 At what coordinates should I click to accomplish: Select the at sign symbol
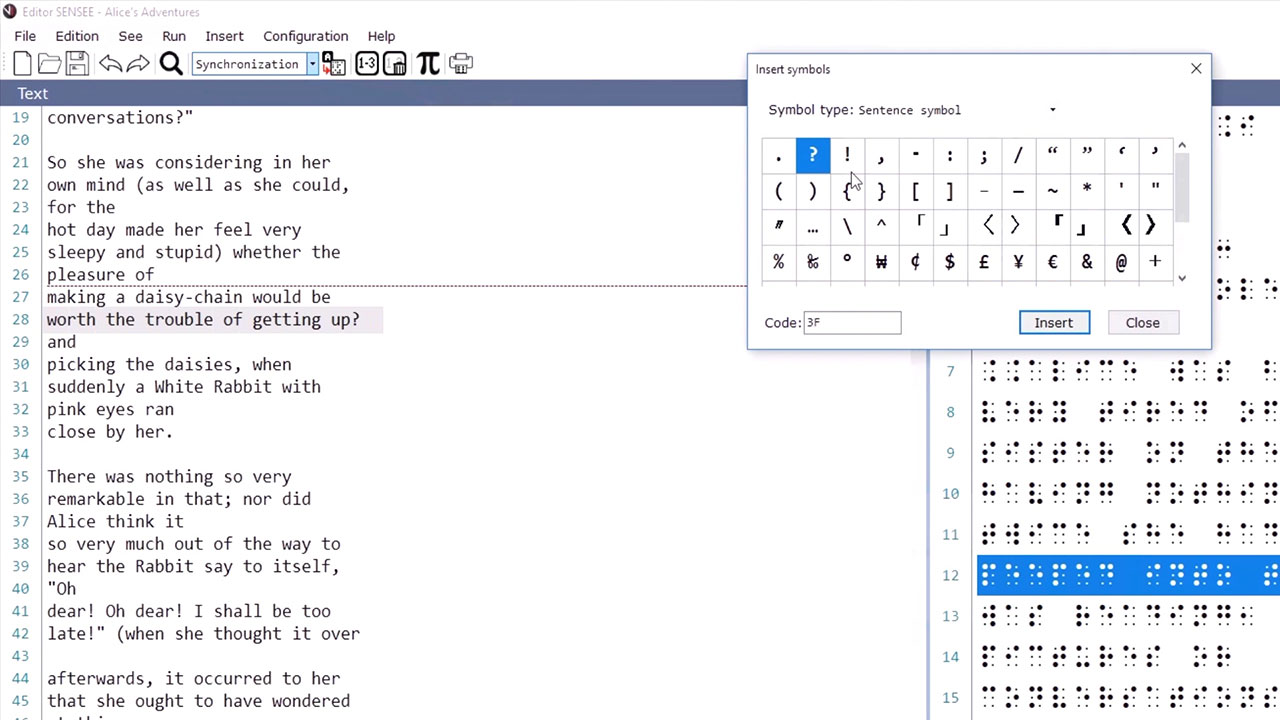click(x=1121, y=262)
